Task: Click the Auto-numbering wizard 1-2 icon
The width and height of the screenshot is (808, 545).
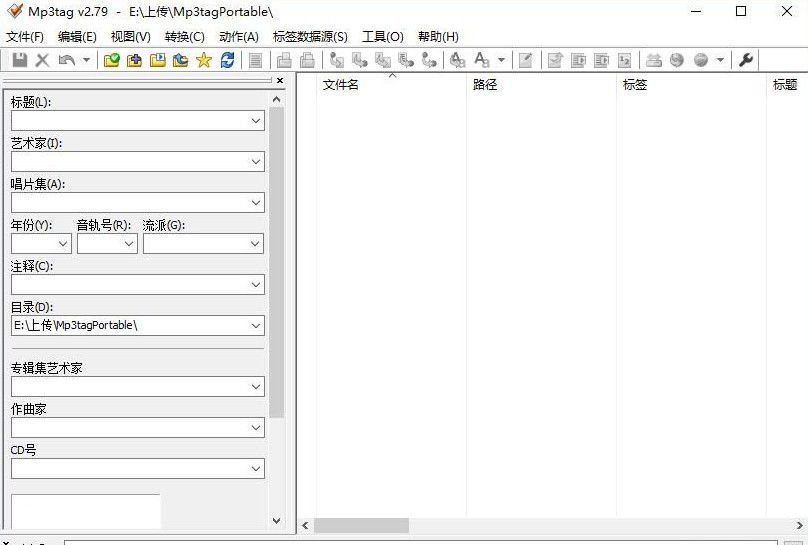Action: 625,60
